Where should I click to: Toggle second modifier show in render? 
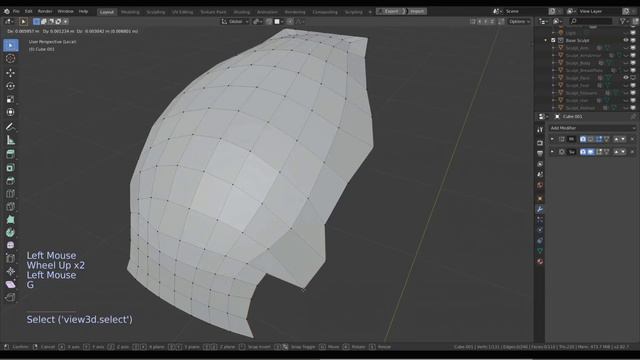pyautogui.click(x=583, y=152)
